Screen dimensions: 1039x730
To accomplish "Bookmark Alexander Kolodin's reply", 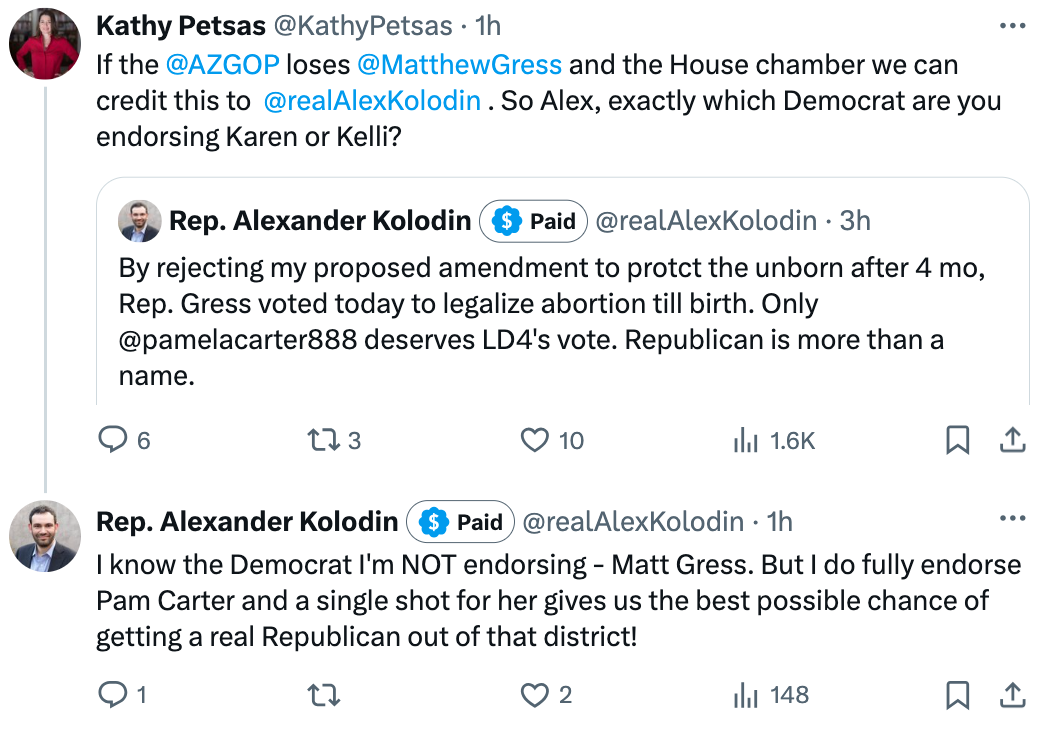I will click(x=957, y=695).
